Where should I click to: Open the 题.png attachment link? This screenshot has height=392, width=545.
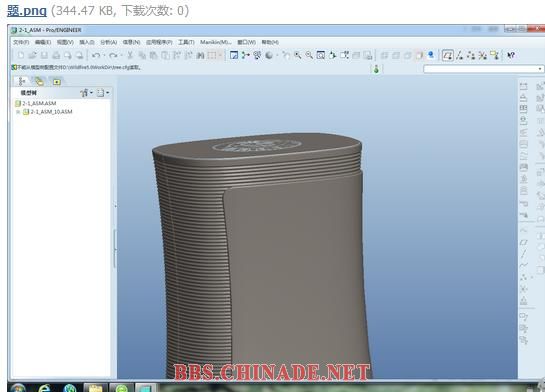click(27, 10)
